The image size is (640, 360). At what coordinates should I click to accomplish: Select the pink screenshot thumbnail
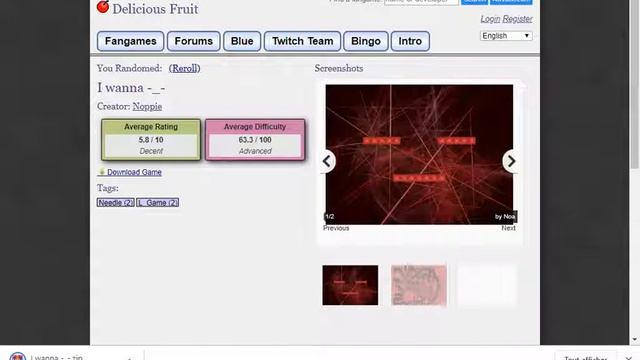coord(419,285)
